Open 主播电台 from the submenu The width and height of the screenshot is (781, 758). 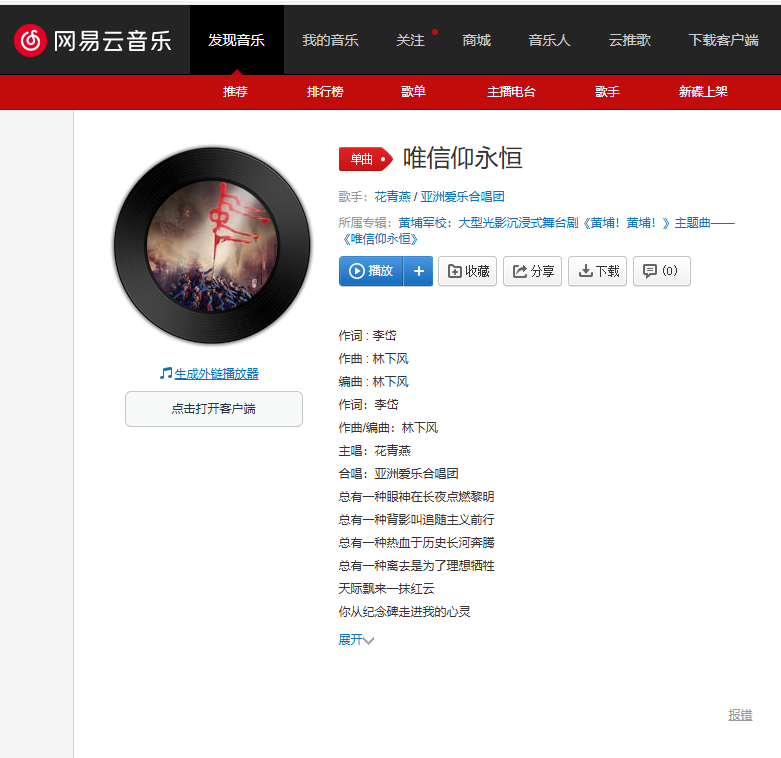point(511,92)
